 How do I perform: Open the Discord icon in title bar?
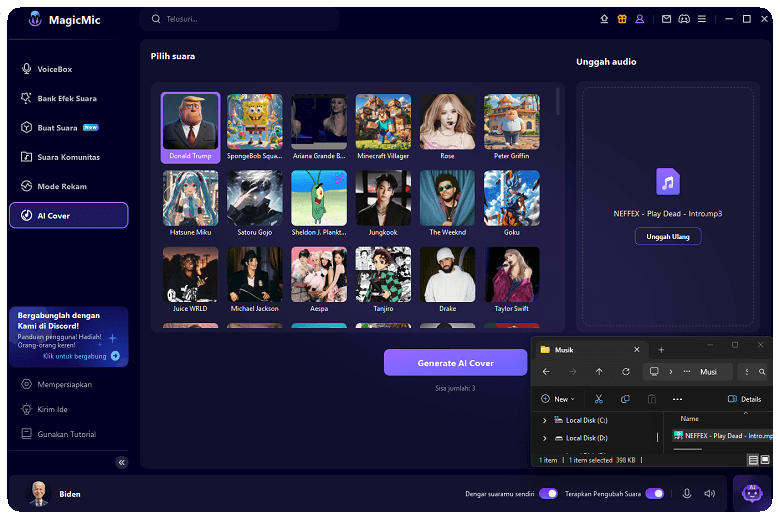coord(684,19)
